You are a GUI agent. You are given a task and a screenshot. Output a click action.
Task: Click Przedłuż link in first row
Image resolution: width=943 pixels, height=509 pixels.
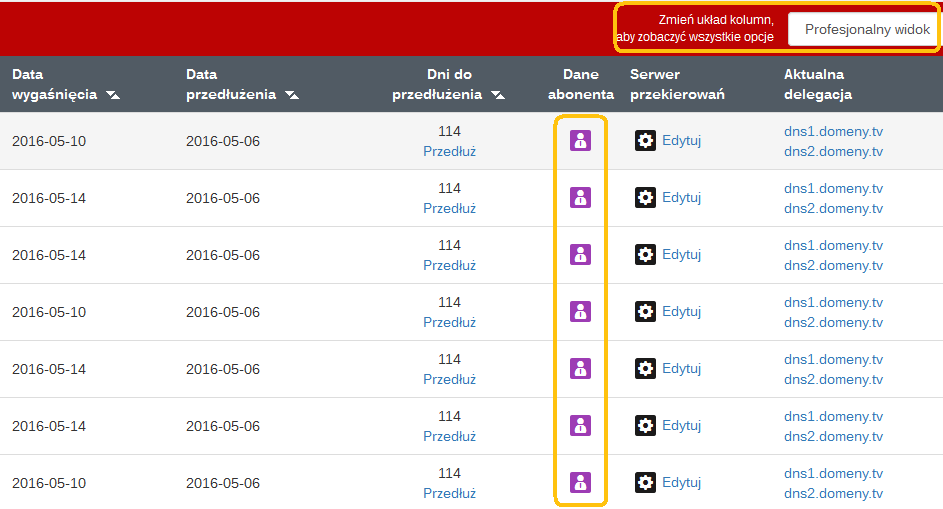(449, 152)
